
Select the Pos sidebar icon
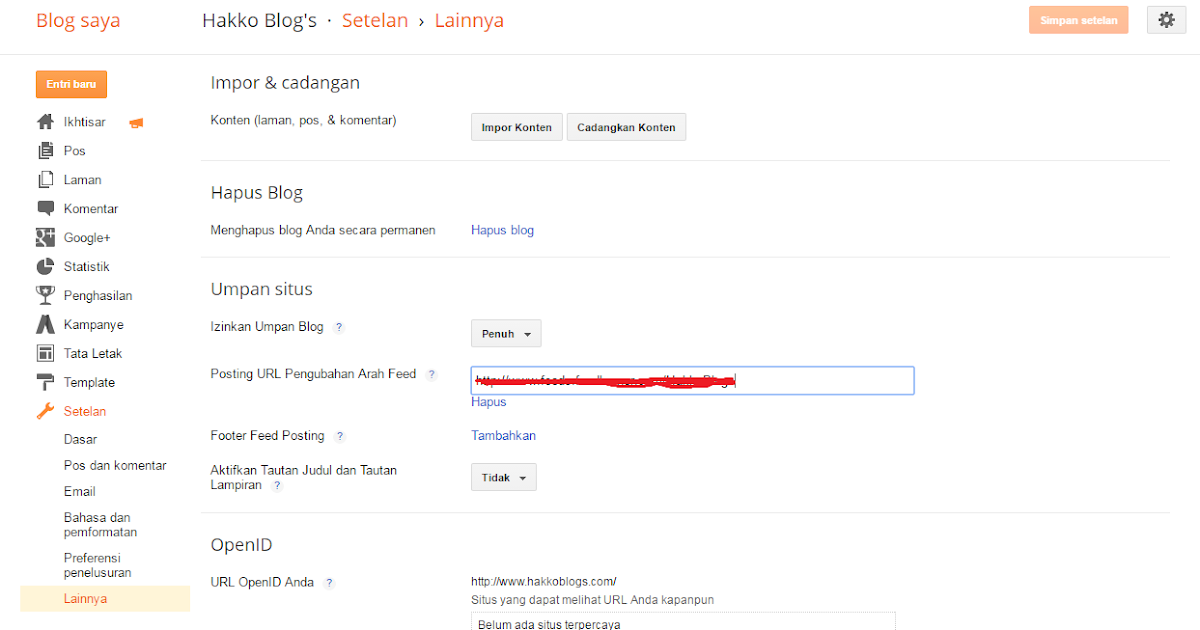pos(46,150)
